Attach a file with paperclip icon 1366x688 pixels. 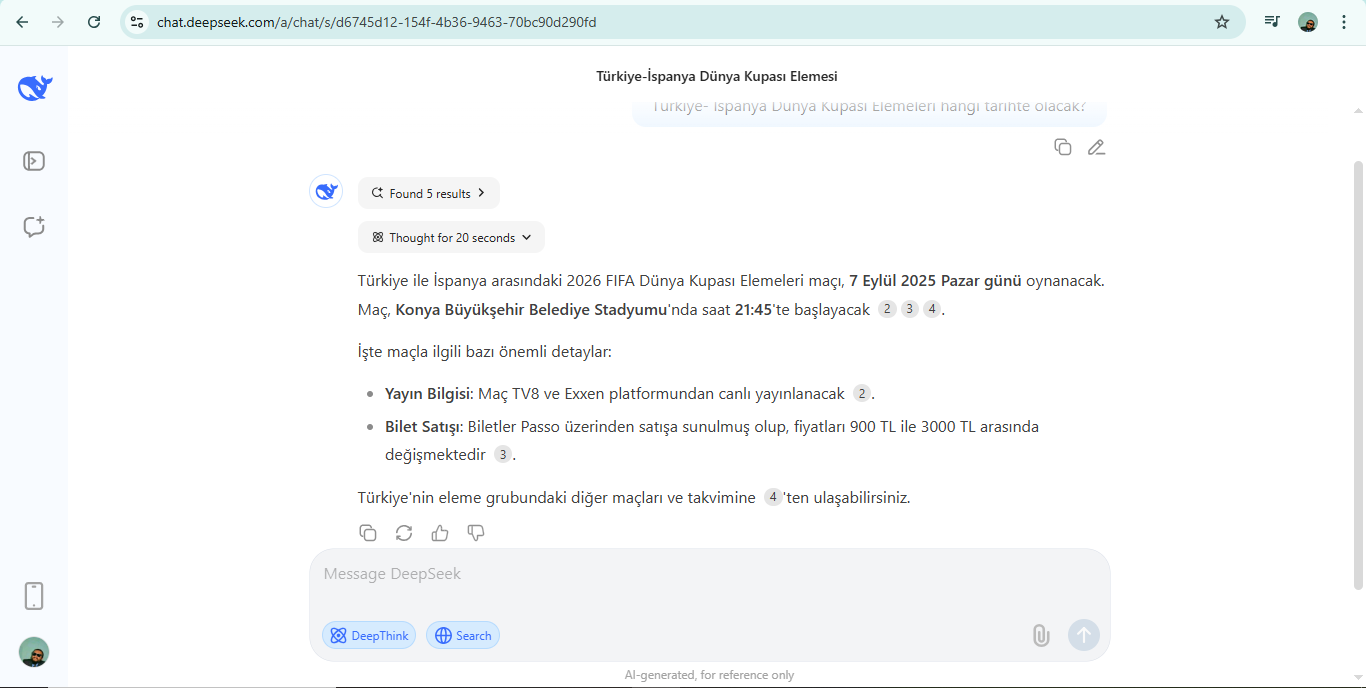1041,635
